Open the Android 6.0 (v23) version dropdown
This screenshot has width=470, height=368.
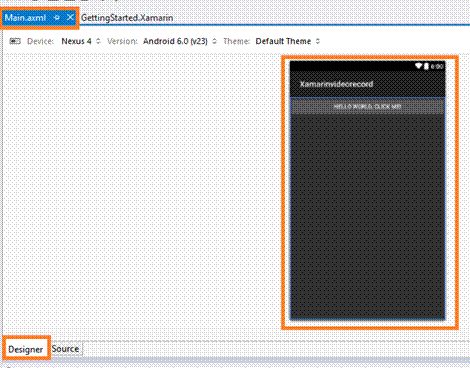click(180, 41)
